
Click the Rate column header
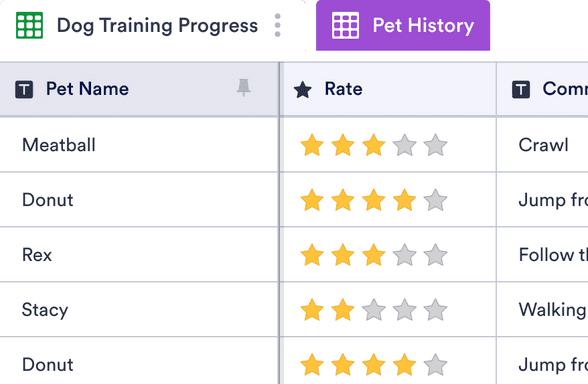point(388,89)
